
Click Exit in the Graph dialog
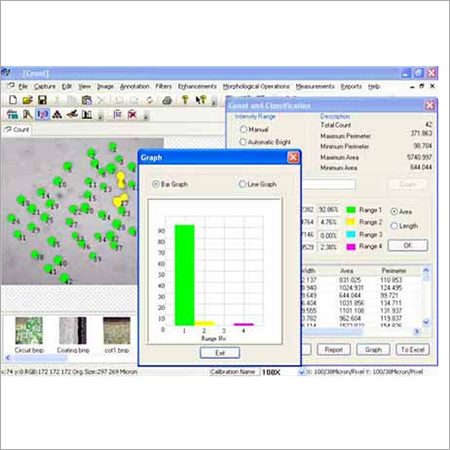coord(220,353)
